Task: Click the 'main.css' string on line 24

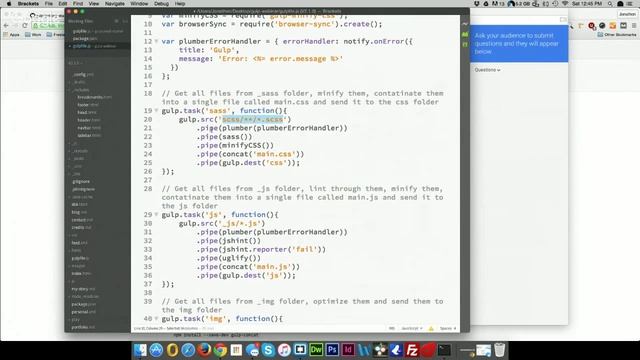Action: click(x=275, y=154)
